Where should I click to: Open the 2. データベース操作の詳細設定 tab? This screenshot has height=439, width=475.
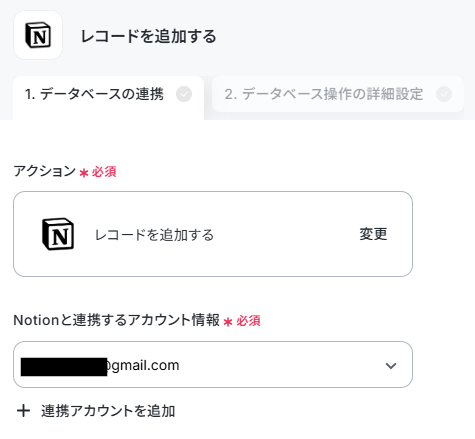click(x=338, y=94)
